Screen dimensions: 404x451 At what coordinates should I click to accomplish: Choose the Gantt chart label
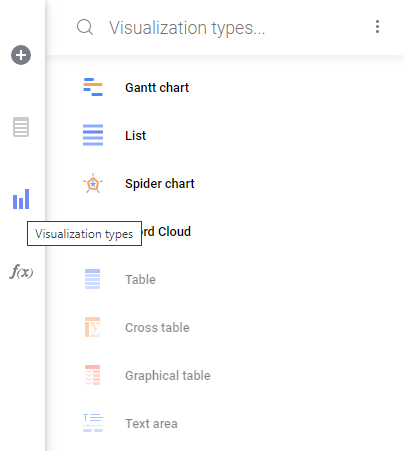(157, 88)
